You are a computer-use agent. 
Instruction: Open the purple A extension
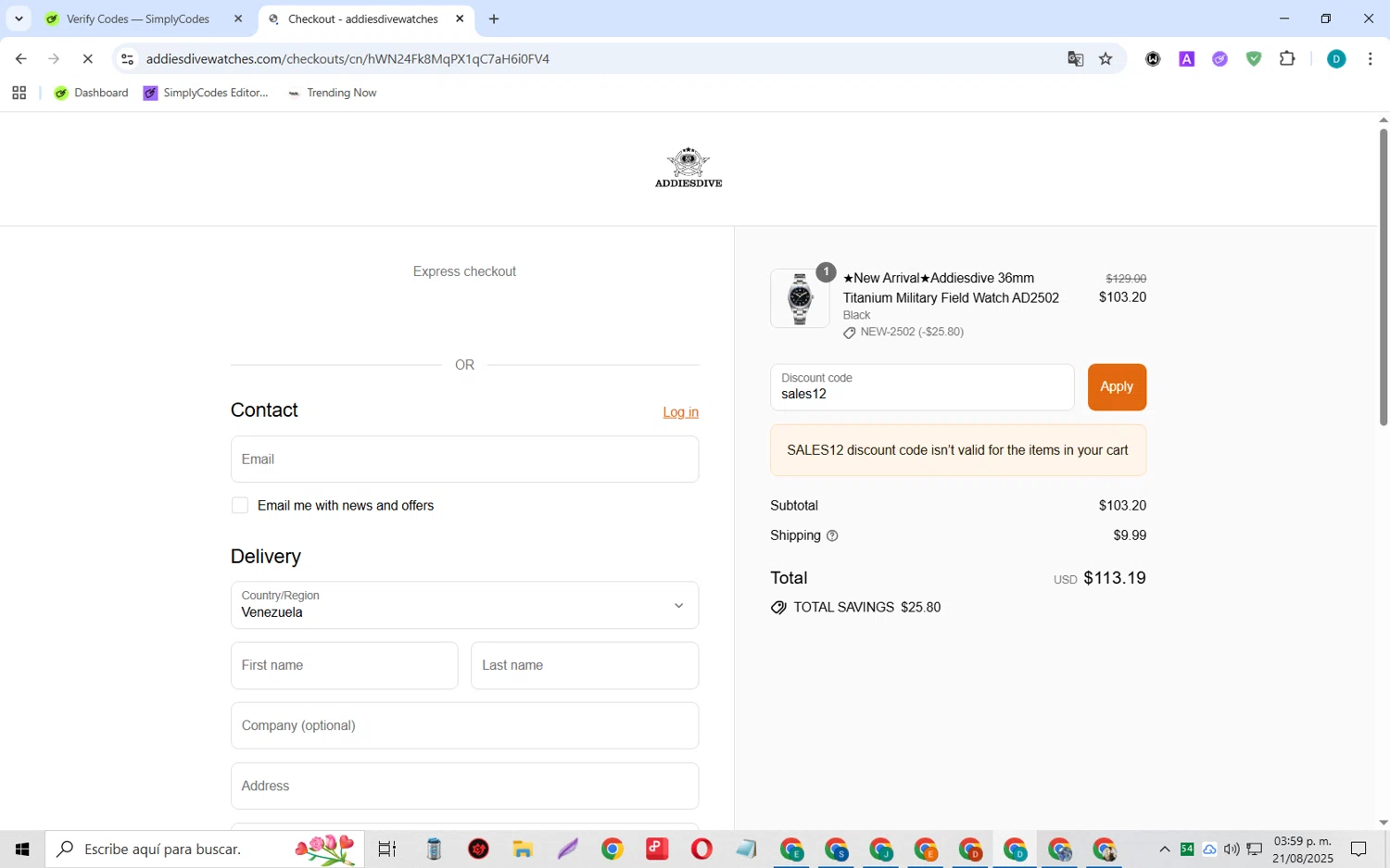tap(1186, 58)
